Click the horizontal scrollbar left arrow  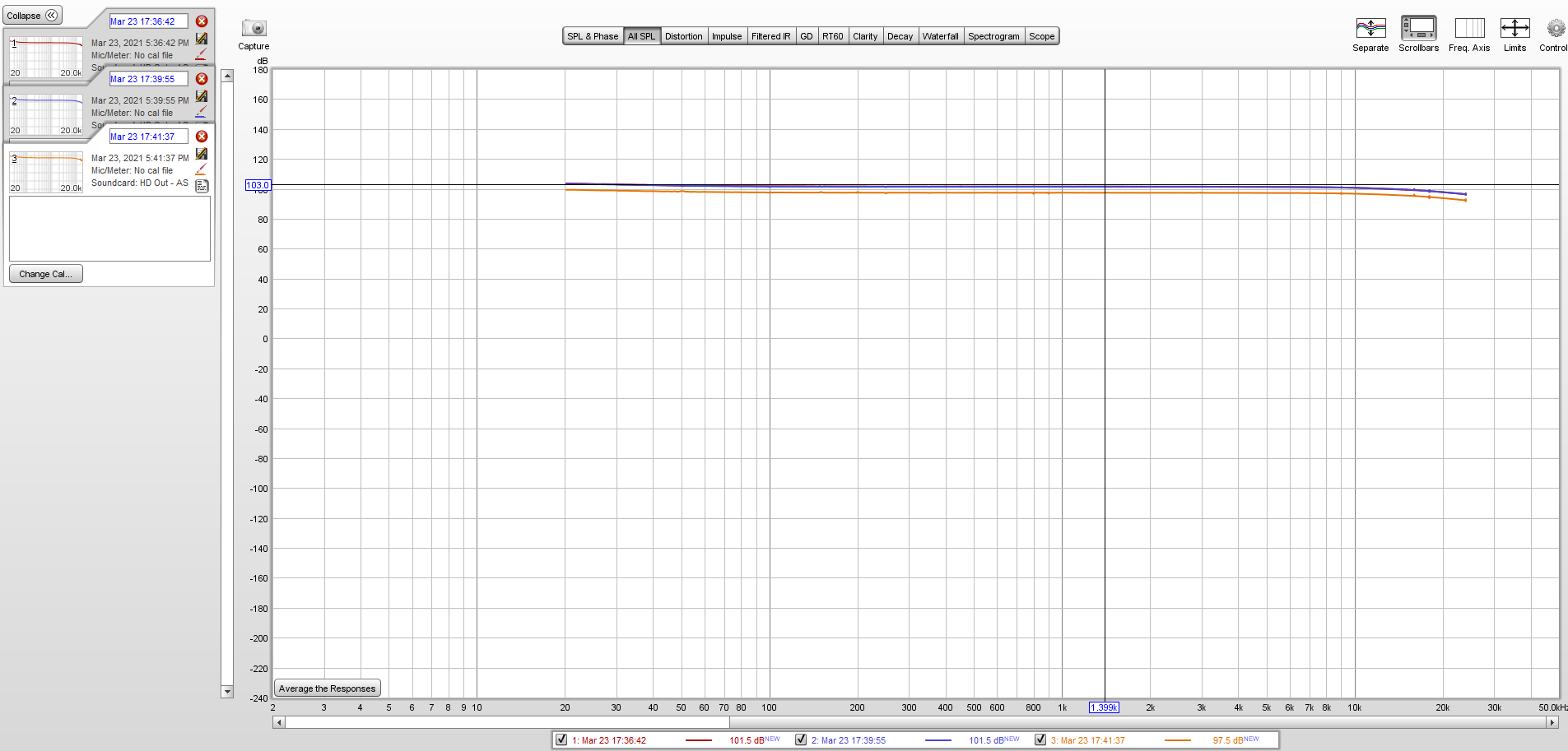point(279,722)
